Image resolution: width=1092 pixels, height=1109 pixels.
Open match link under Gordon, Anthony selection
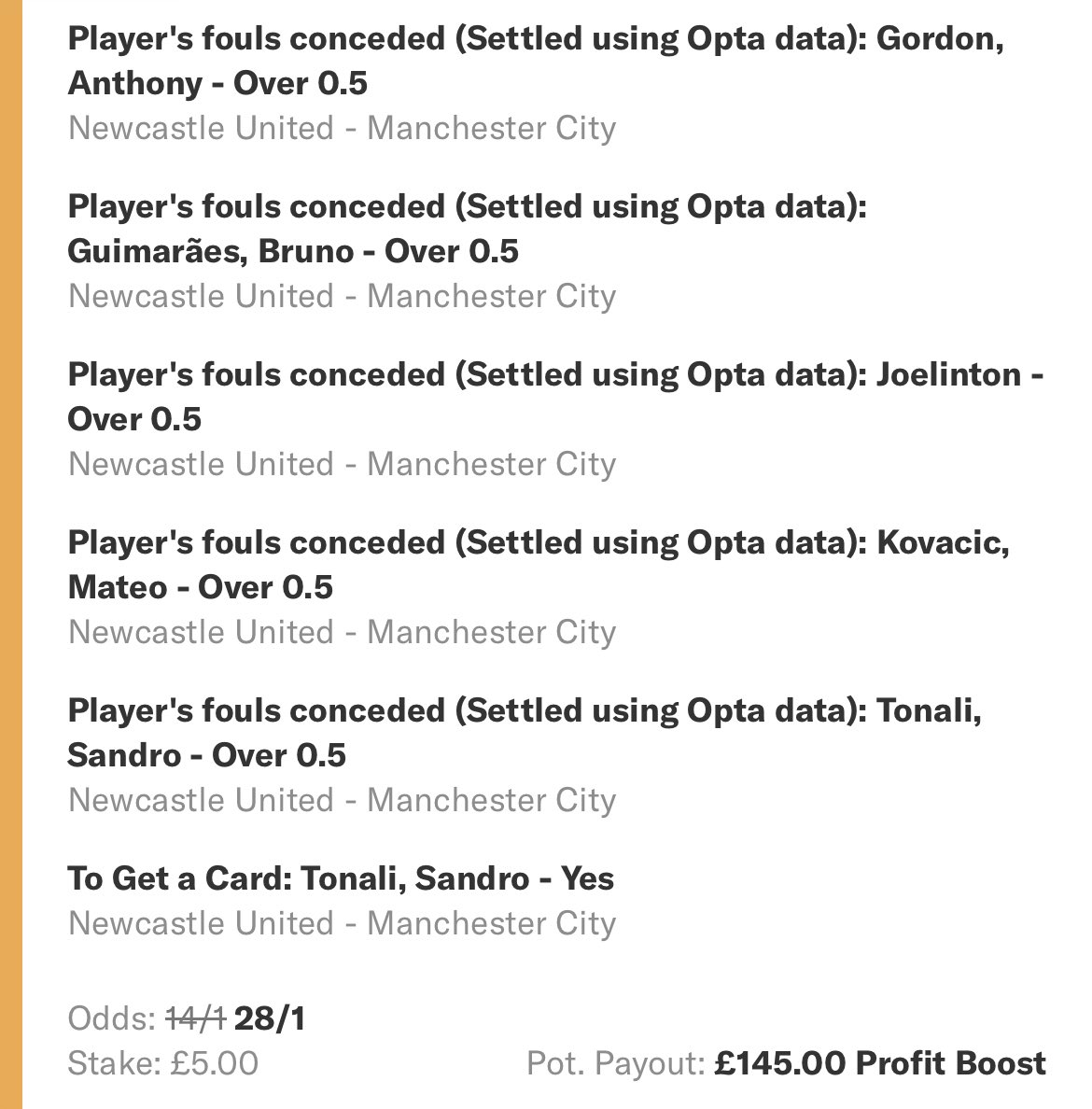point(343,128)
